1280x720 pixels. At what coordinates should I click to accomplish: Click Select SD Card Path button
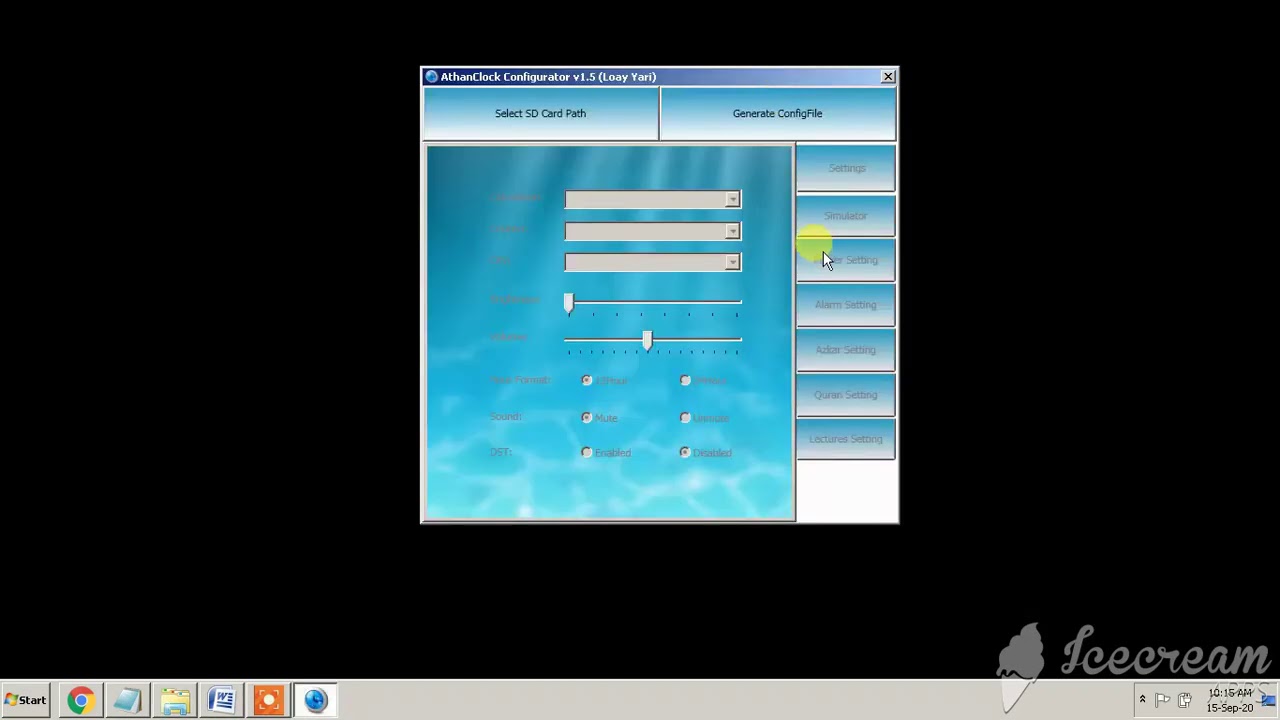[540, 113]
